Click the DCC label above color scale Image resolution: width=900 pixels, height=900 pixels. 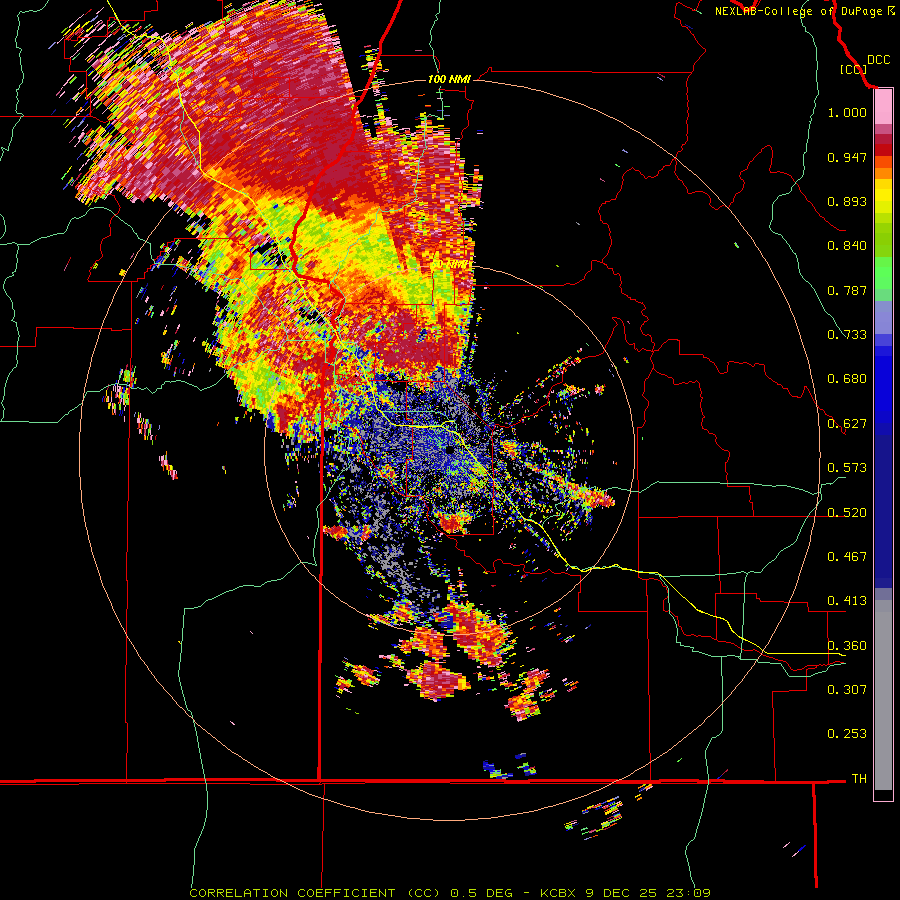click(878, 60)
